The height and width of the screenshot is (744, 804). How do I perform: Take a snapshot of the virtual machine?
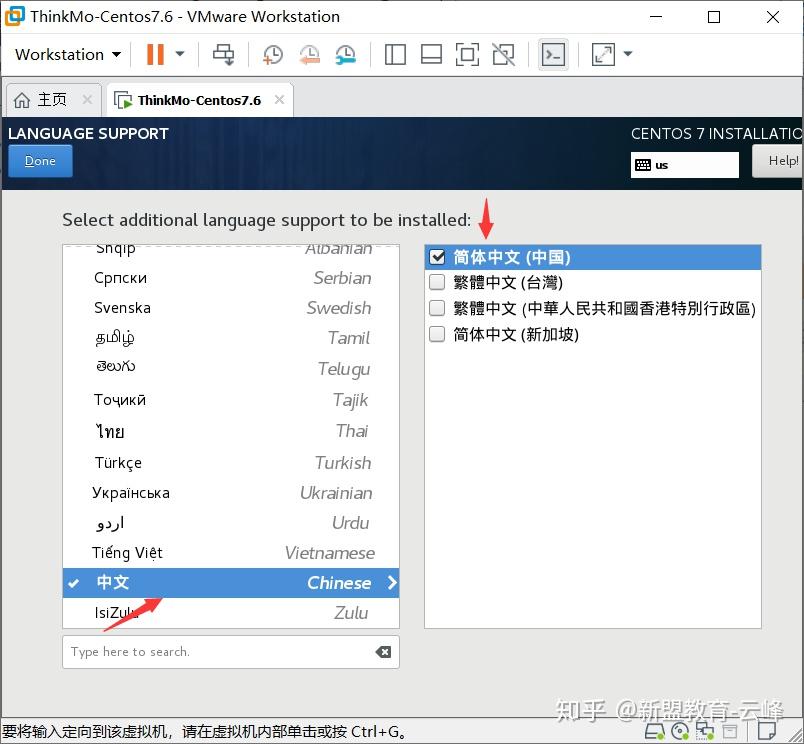coord(272,54)
